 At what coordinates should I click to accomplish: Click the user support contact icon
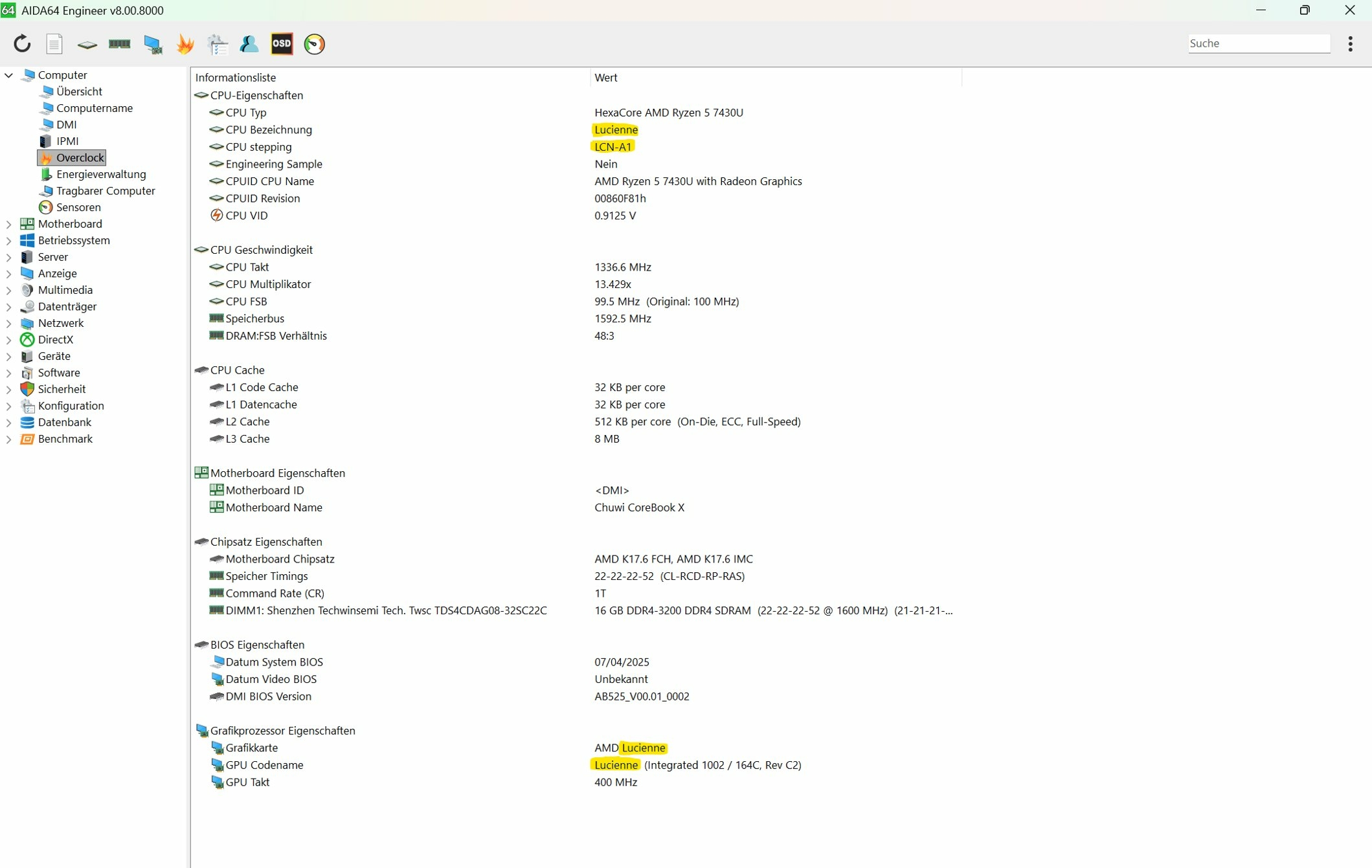click(x=249, y=43)
